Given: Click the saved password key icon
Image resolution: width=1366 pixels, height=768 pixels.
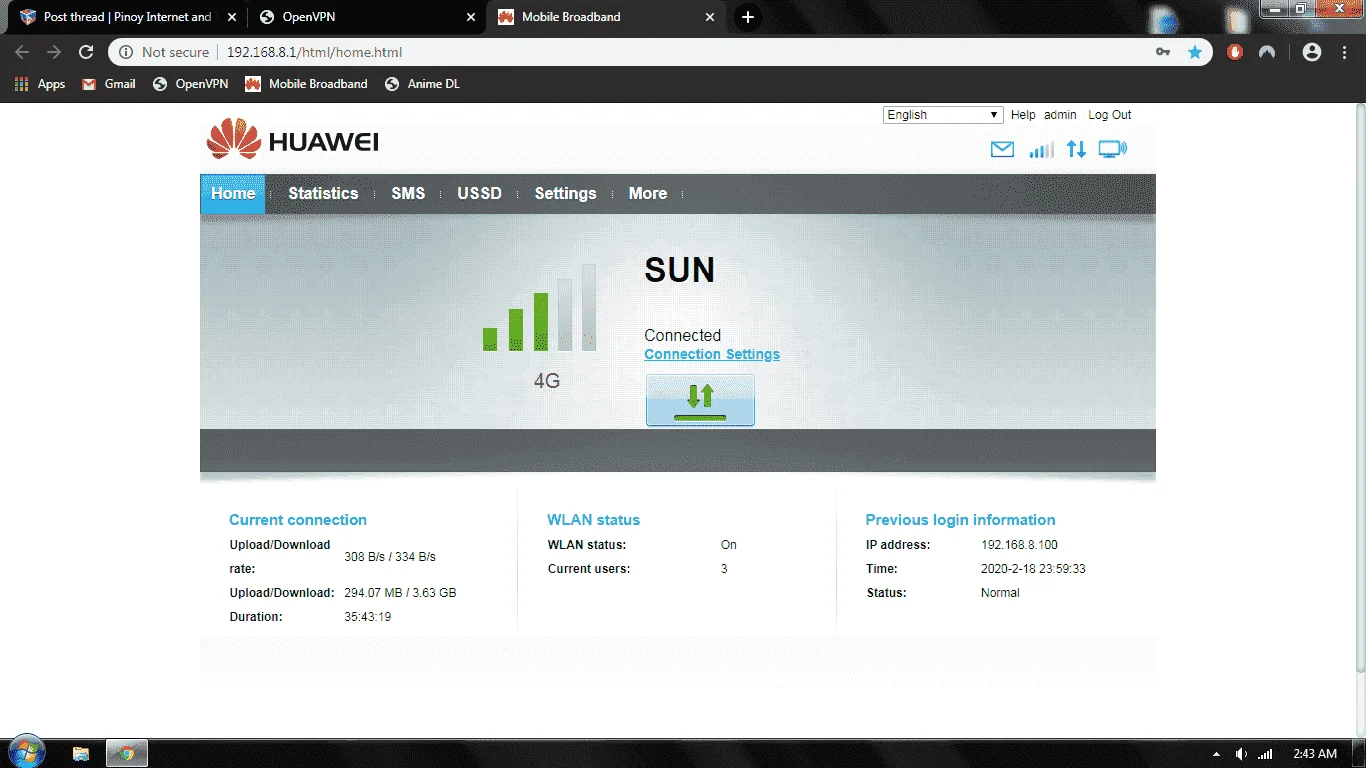Looking at the screenshot, I should point(1163,52).
